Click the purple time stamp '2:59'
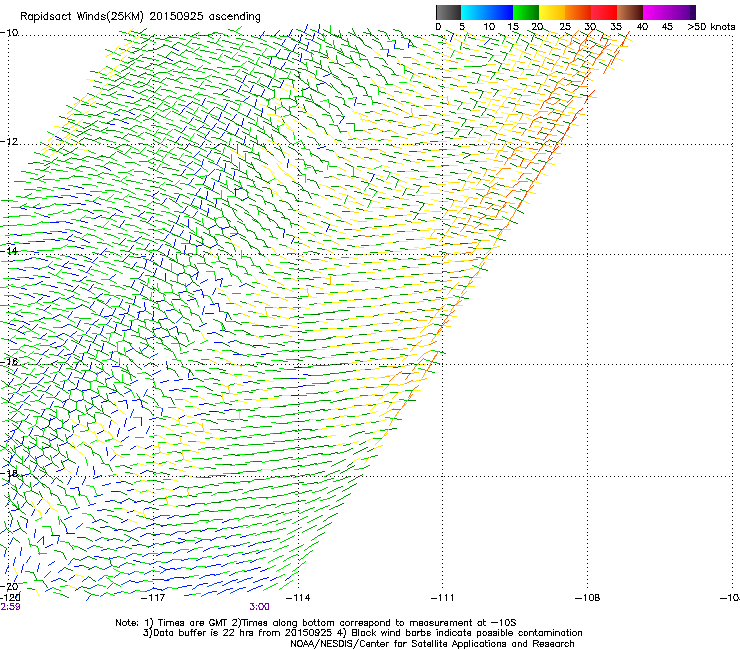The image size is (740, 650). (10, 607)
